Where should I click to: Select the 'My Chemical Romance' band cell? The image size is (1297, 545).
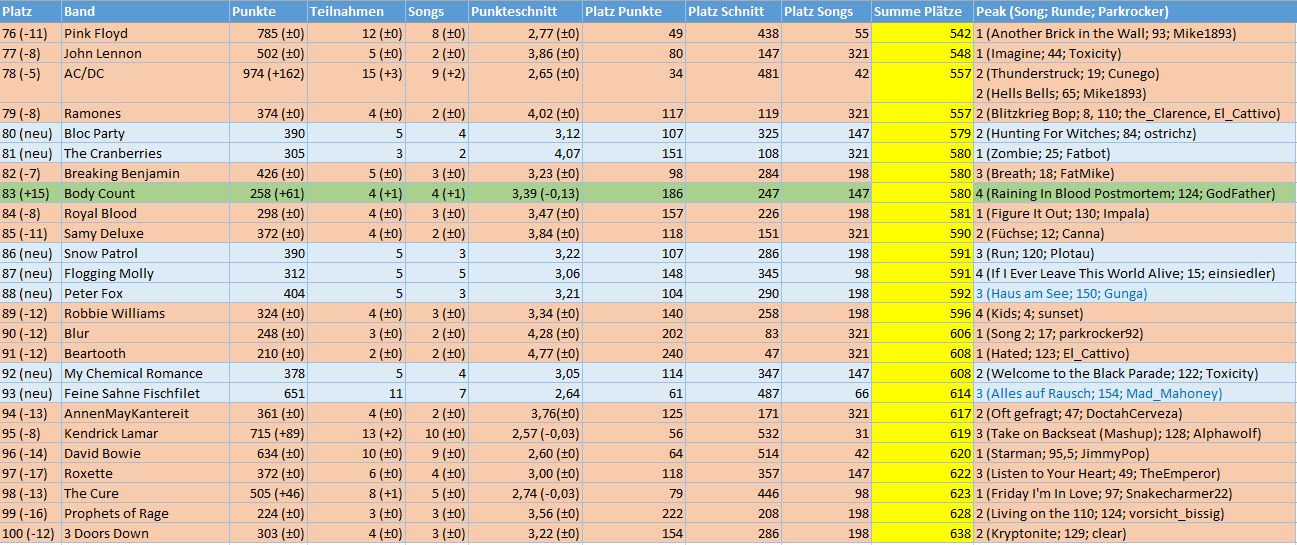(144, 373)
